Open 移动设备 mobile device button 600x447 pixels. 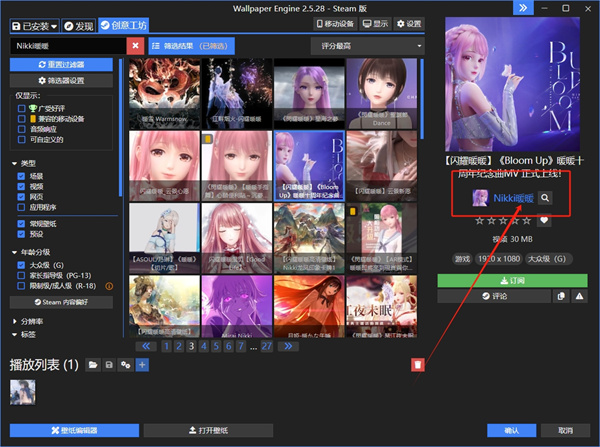335,24
